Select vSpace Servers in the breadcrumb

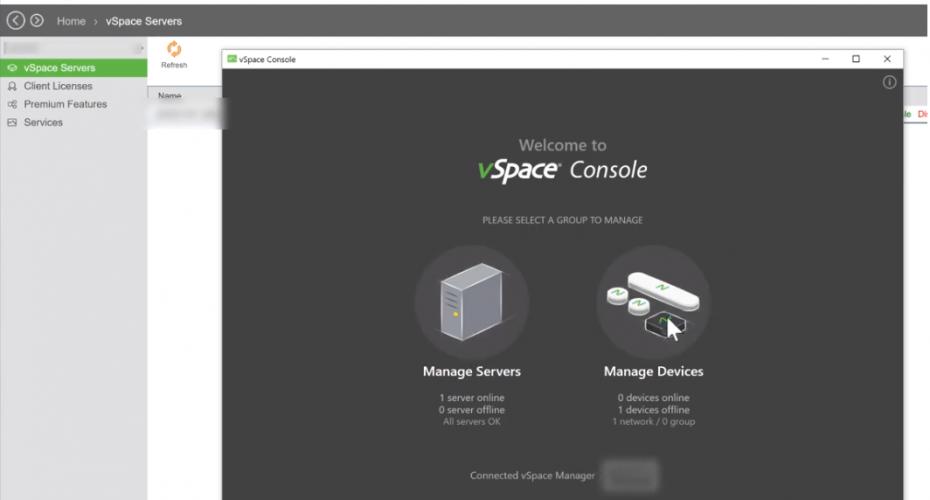[144, 21]
